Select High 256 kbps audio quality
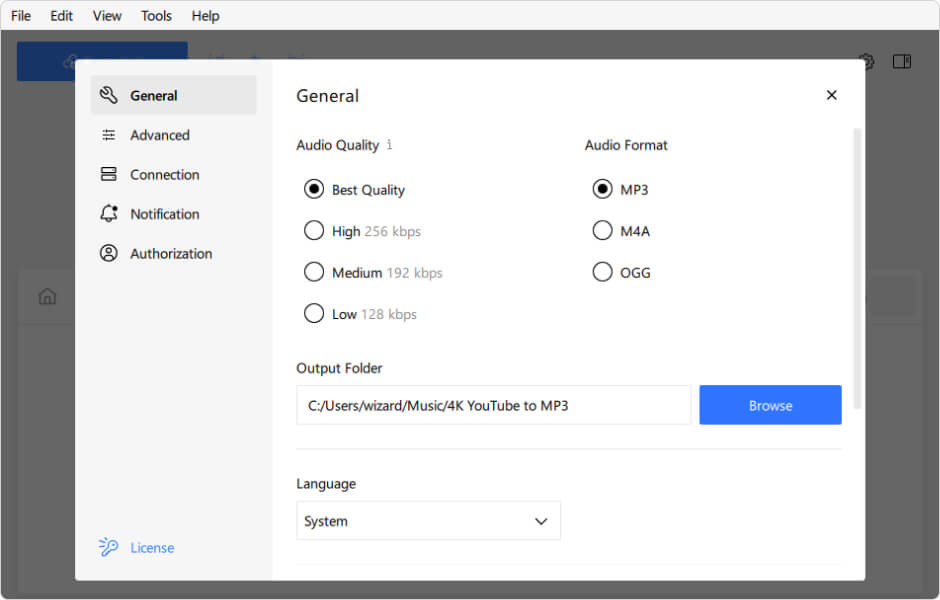The width and height of the screenshot is (940, 600). pyautogui.click(x=314, y=231)
